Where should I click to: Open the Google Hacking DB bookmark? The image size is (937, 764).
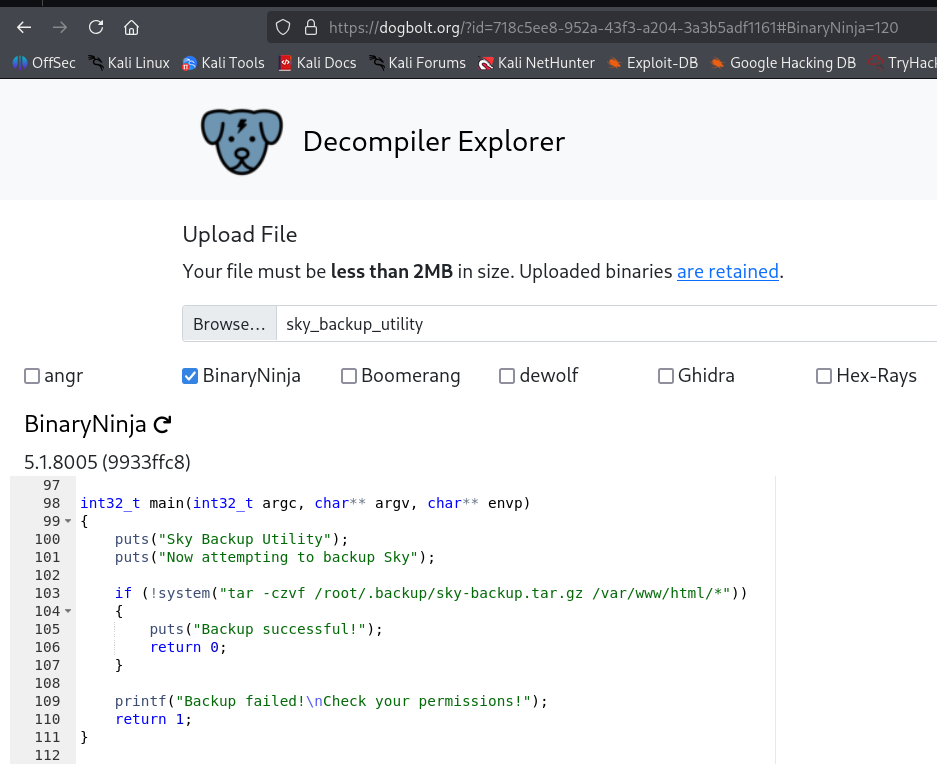click(782, 63)
